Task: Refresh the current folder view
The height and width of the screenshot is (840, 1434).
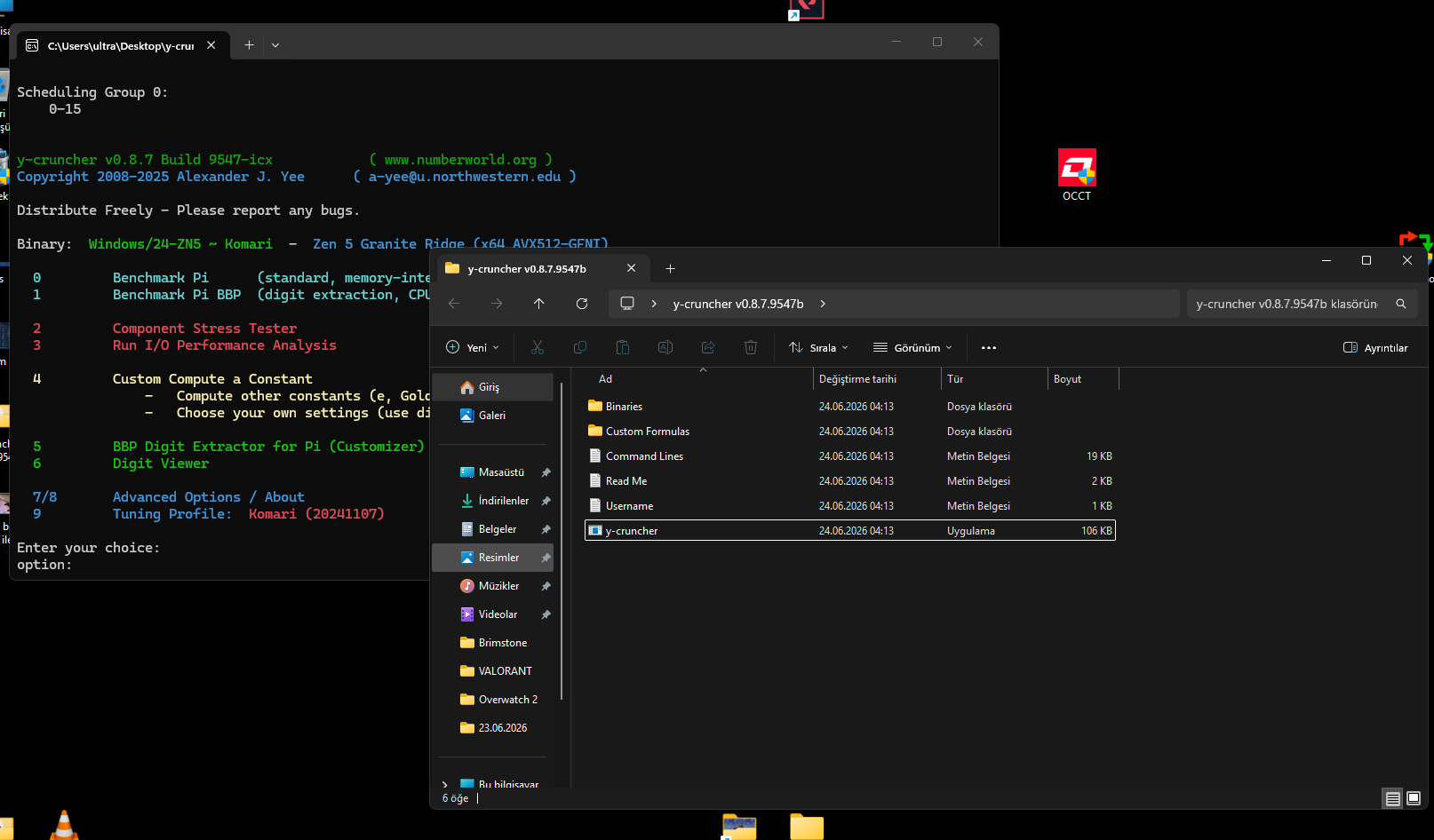Action: 582,304
